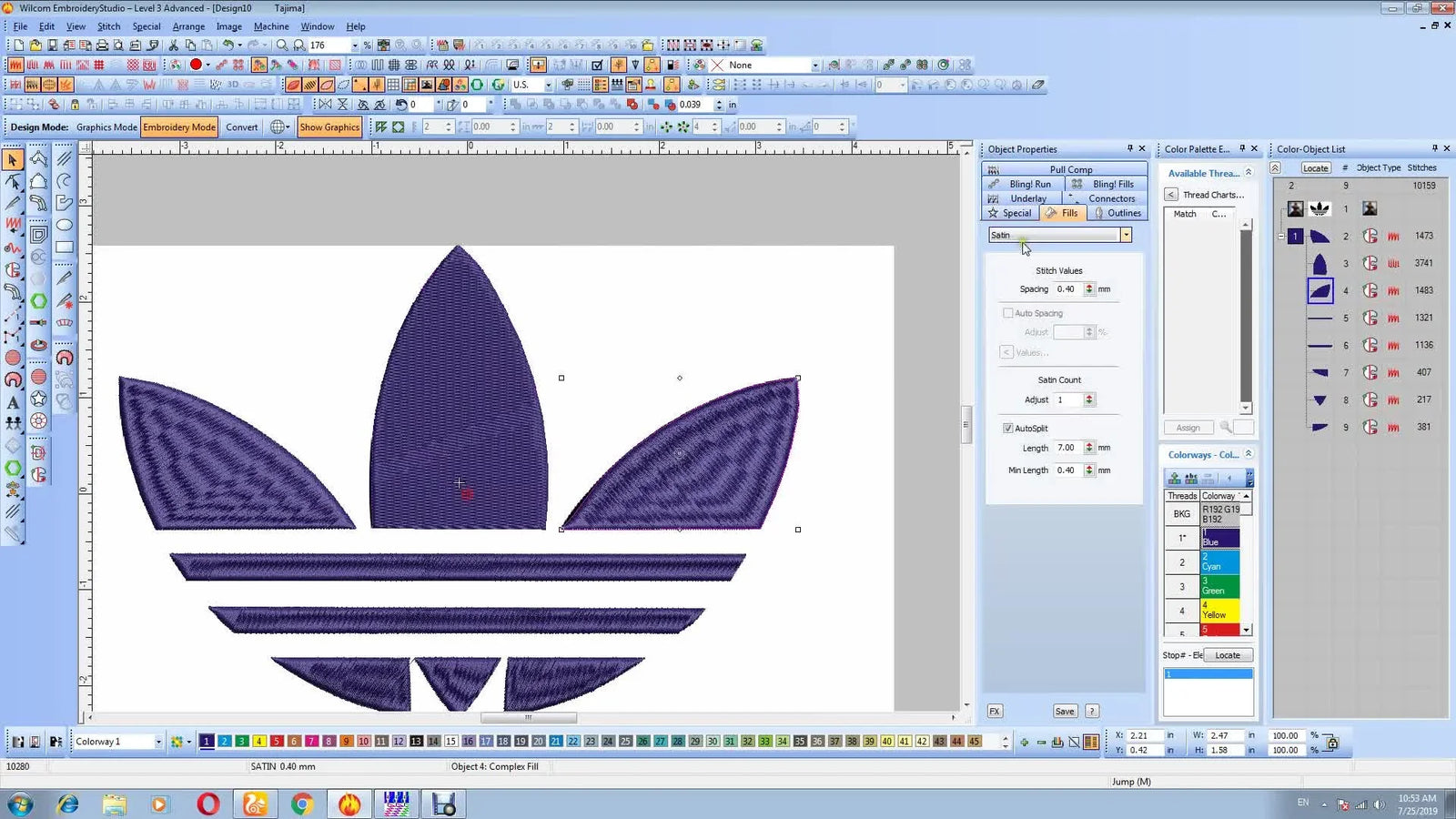The image size is (1456, 819).
Task: Open the Stitch menu
Action: pos(108,26)
